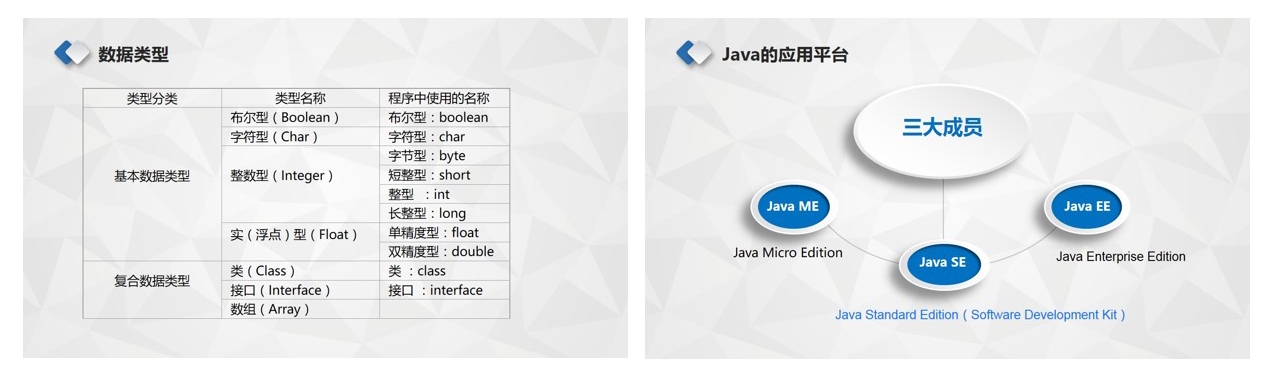Click the Java Enterprise Edition label
The width and height of the screenshot is (1269, 381).
pos(1121,257)
